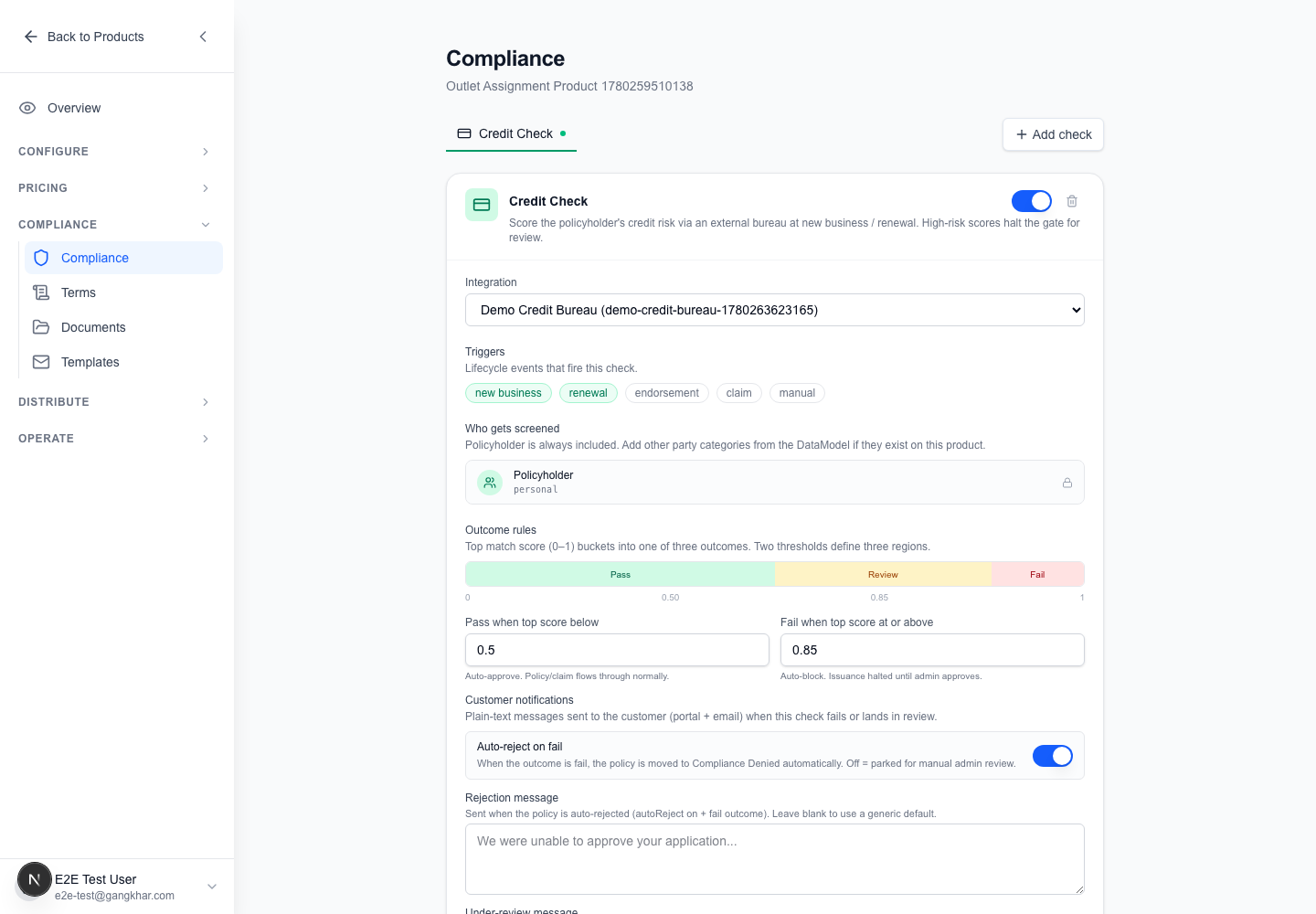Collapse the COMPLIANCE section
Viewport: 1316px width, 914px height.
click(115, 225)
